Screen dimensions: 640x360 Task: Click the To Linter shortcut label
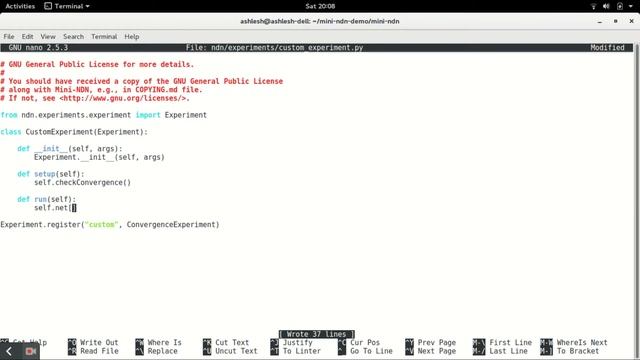[x=302, y=351]
